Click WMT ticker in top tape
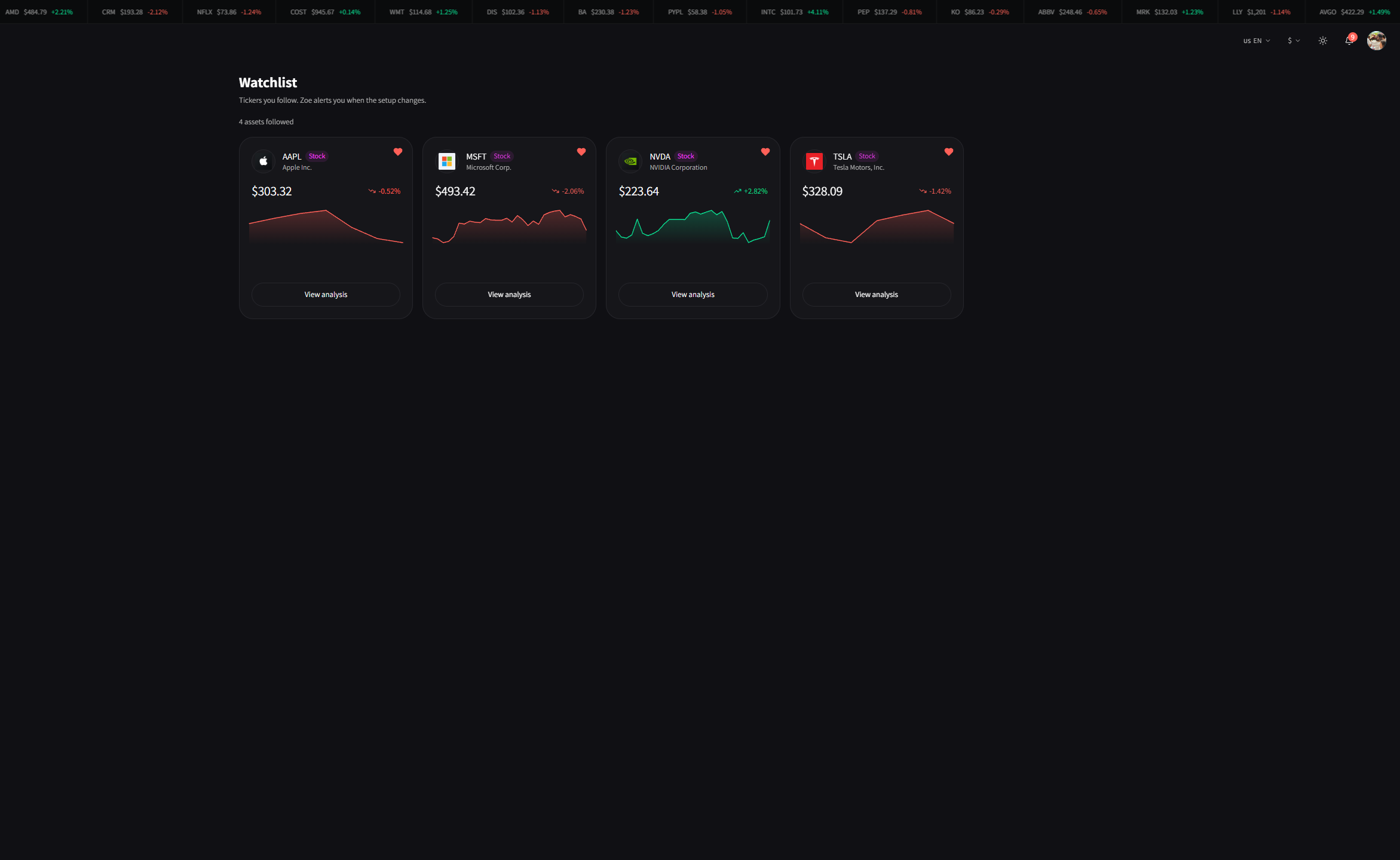The height and width of the screenshot is (860, 1400). click(423, 12)
